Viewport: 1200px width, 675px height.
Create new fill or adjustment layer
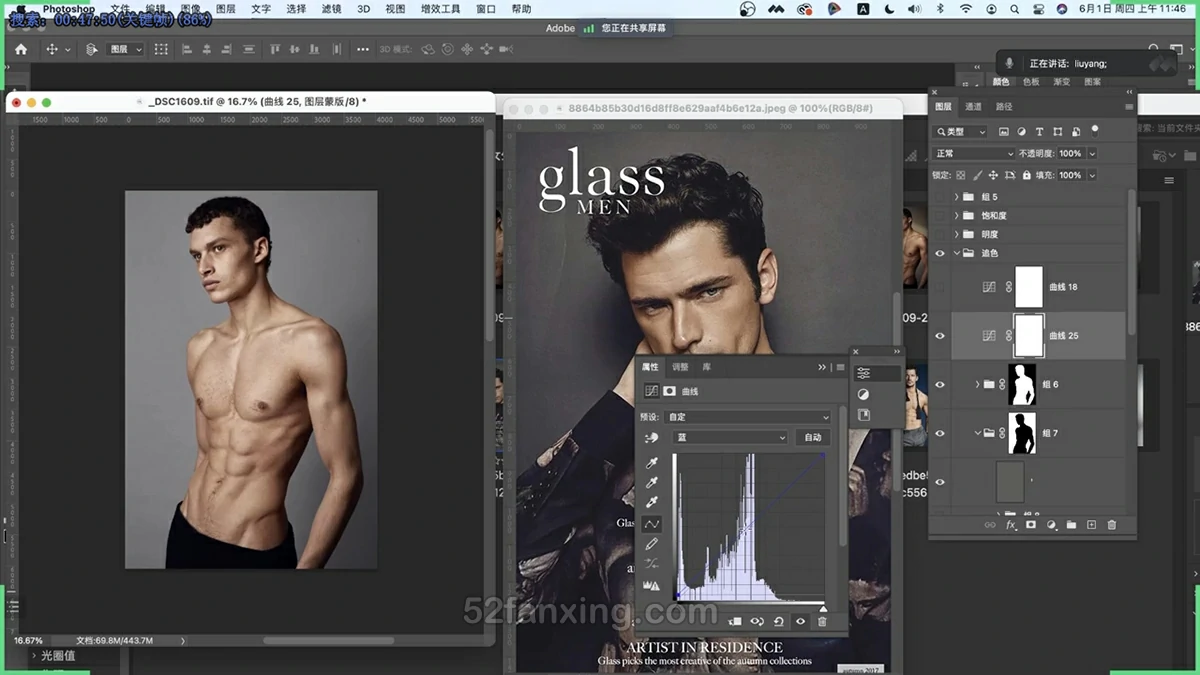(1051, 525)
